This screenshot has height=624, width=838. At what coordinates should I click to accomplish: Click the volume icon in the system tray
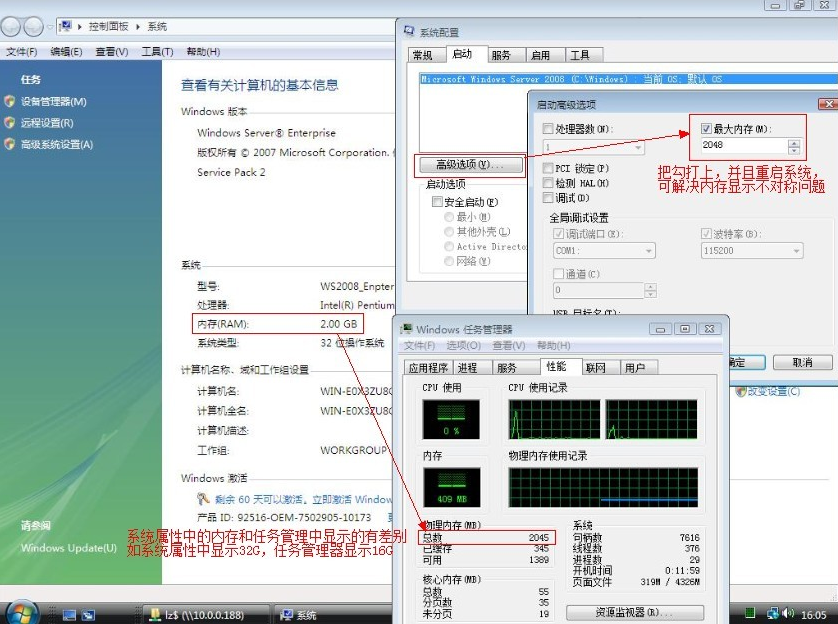coord(785,613)
